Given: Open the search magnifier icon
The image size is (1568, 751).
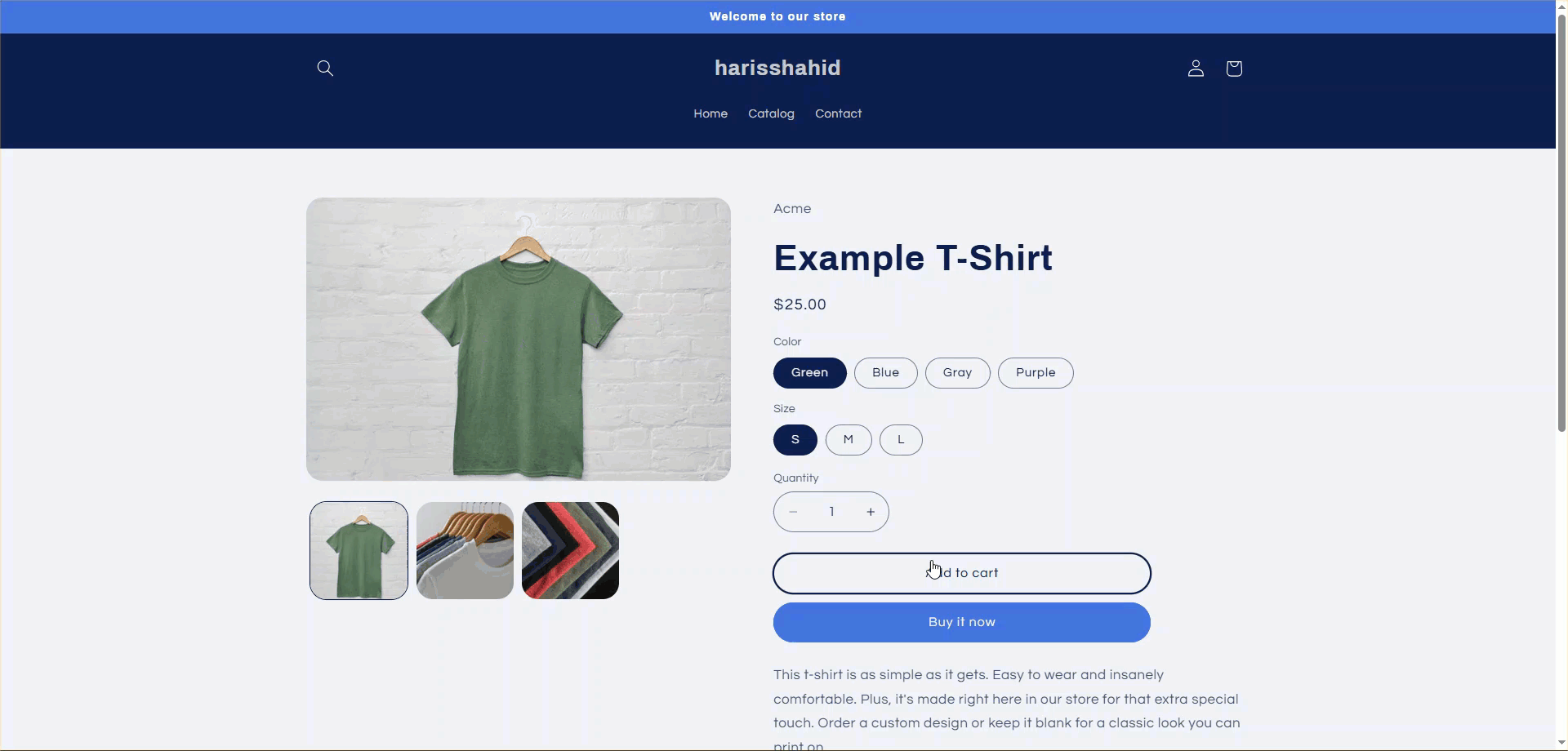Looking at the screenshot, I should point(325,69).
